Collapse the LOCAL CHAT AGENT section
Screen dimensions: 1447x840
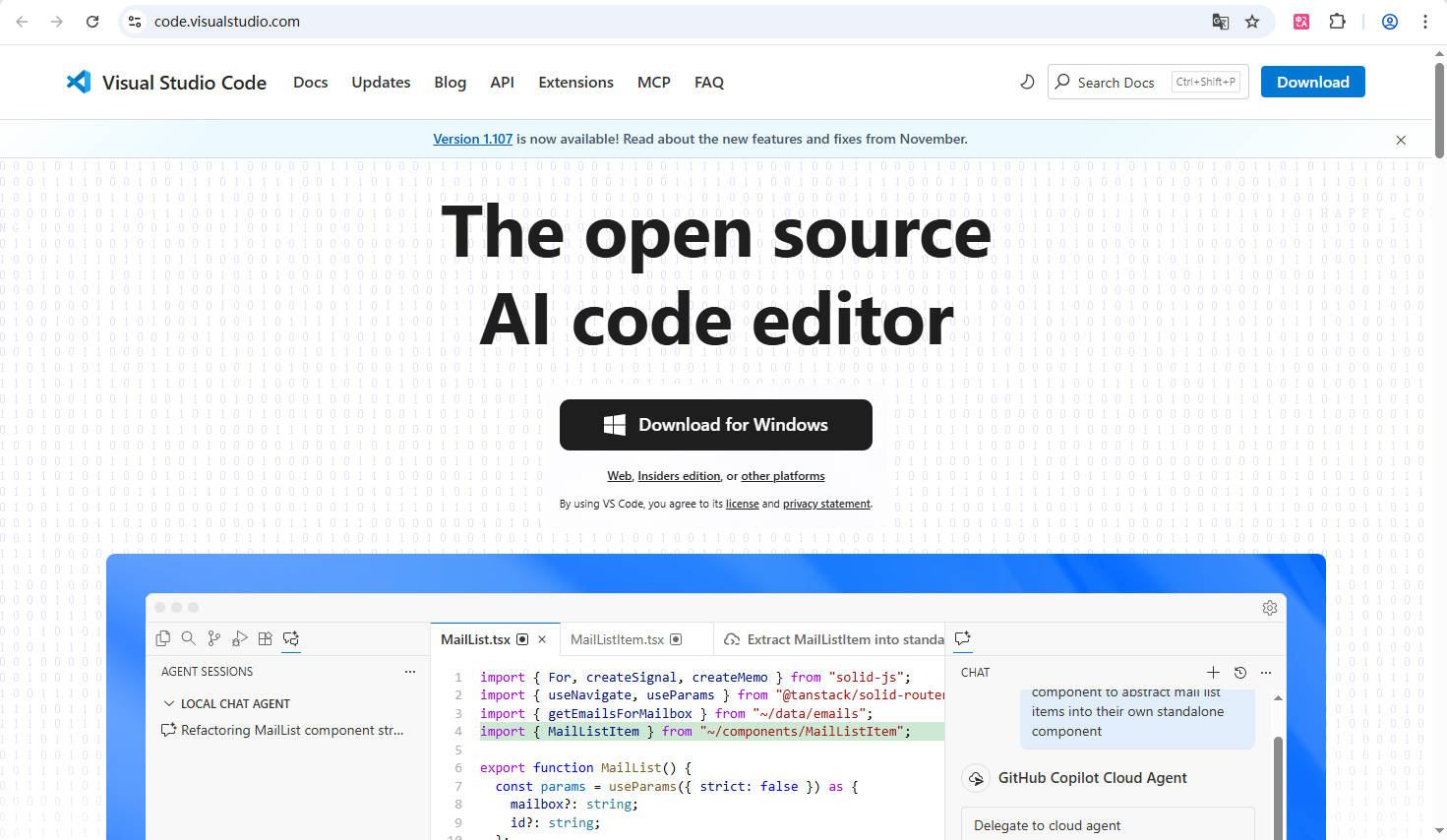(x=169, y=704)
